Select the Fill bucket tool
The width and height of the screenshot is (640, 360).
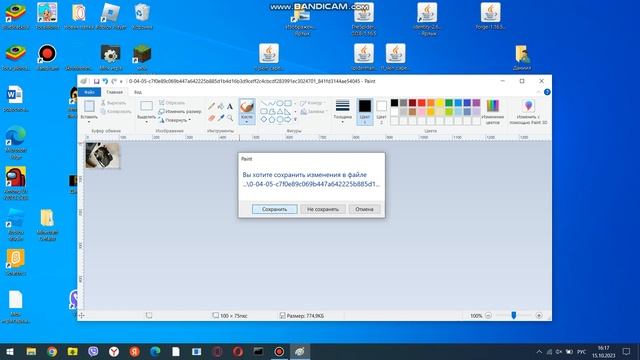(221, 106)
